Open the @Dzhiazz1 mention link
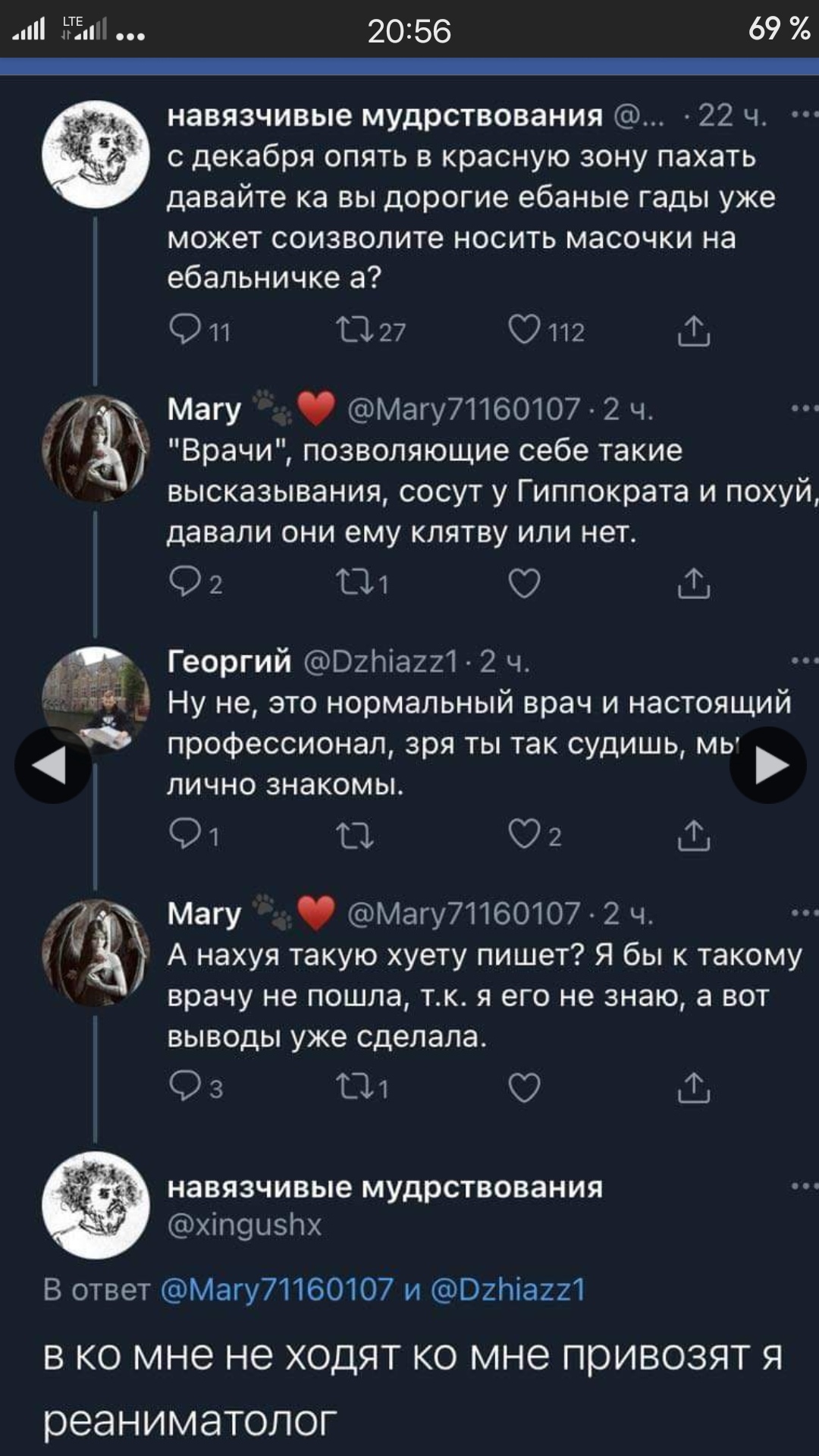Image resolution: width=819 pixels, height=1456 pixels. coord(508,1289)
